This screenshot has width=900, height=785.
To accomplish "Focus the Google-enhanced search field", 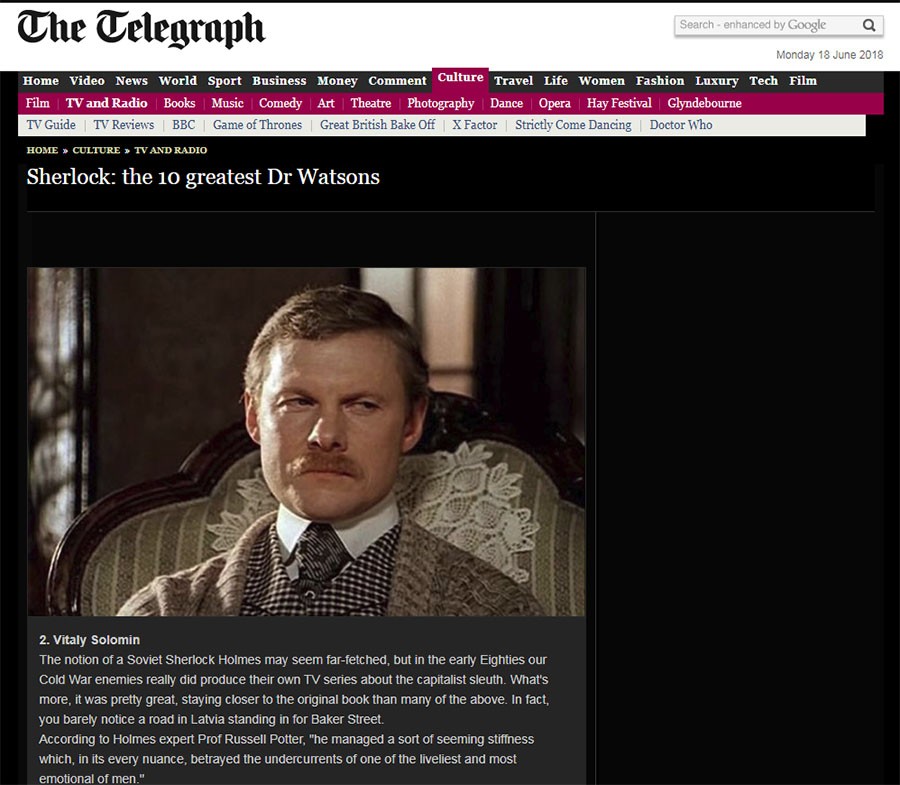I will (767, 25).
